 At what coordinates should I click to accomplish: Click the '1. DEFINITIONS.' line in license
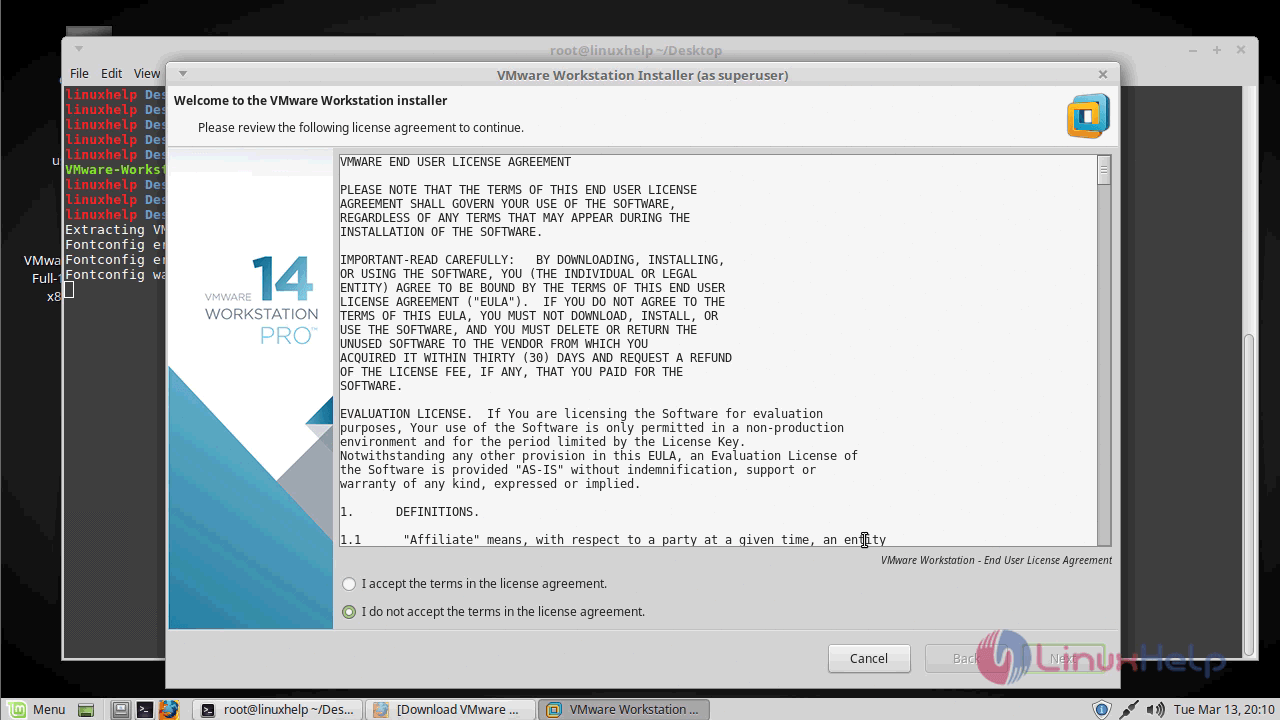click(409, 512)
